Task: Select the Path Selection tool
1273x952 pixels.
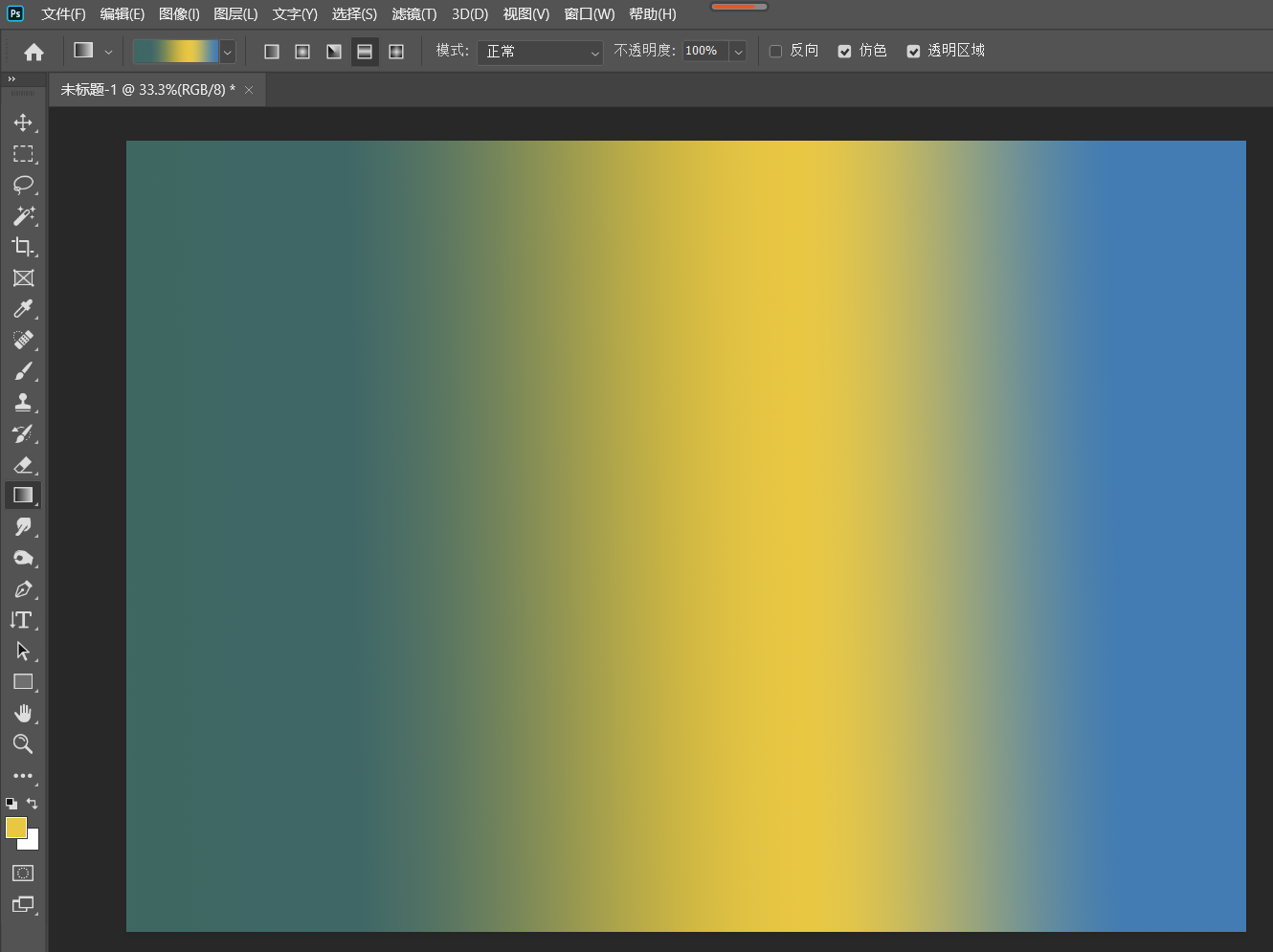Action: point(23,651)
